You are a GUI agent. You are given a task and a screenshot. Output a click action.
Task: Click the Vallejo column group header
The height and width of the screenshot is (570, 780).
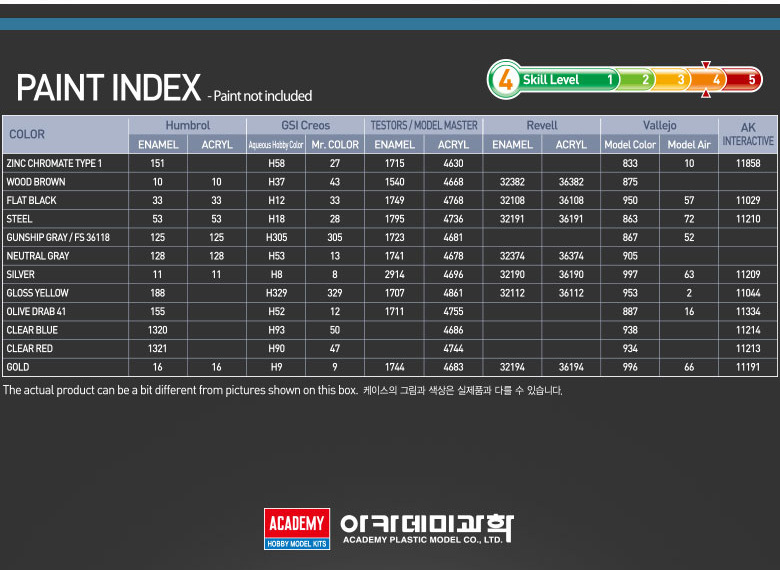point(660,125)
